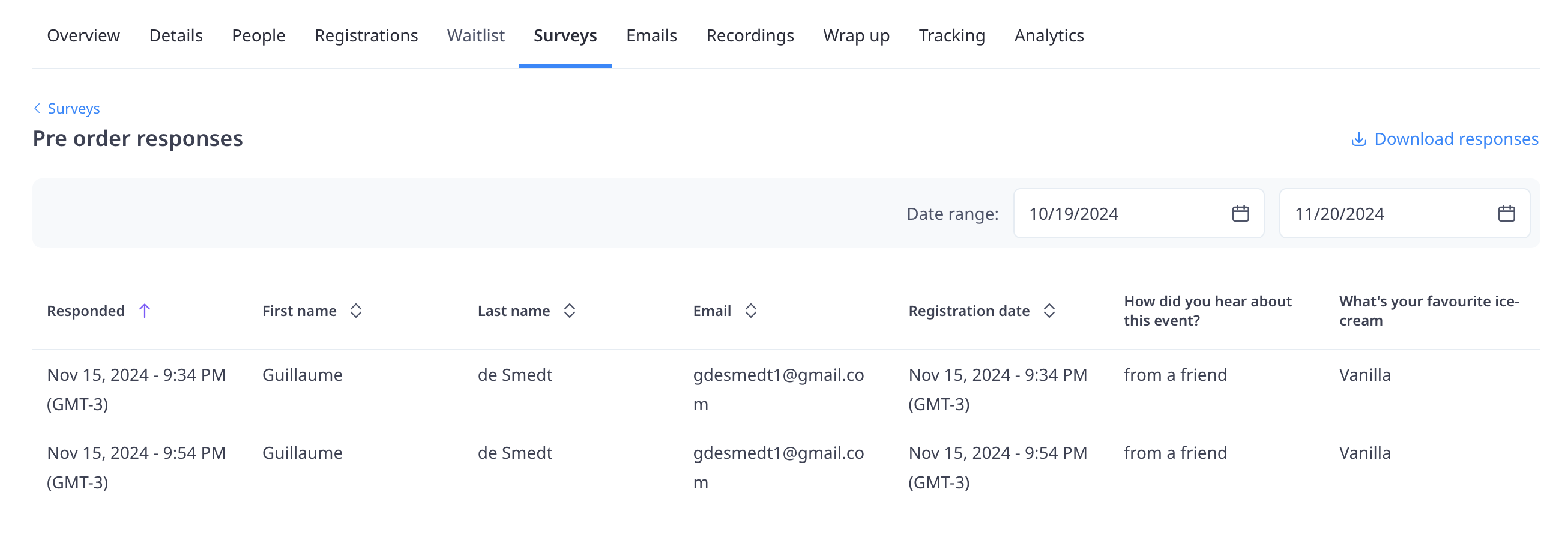Click the Email column sort icon

750,311
